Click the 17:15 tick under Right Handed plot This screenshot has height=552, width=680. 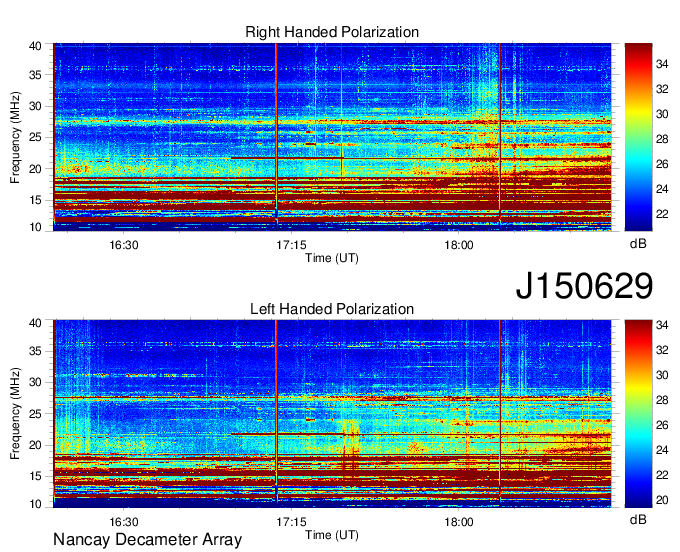291,245
